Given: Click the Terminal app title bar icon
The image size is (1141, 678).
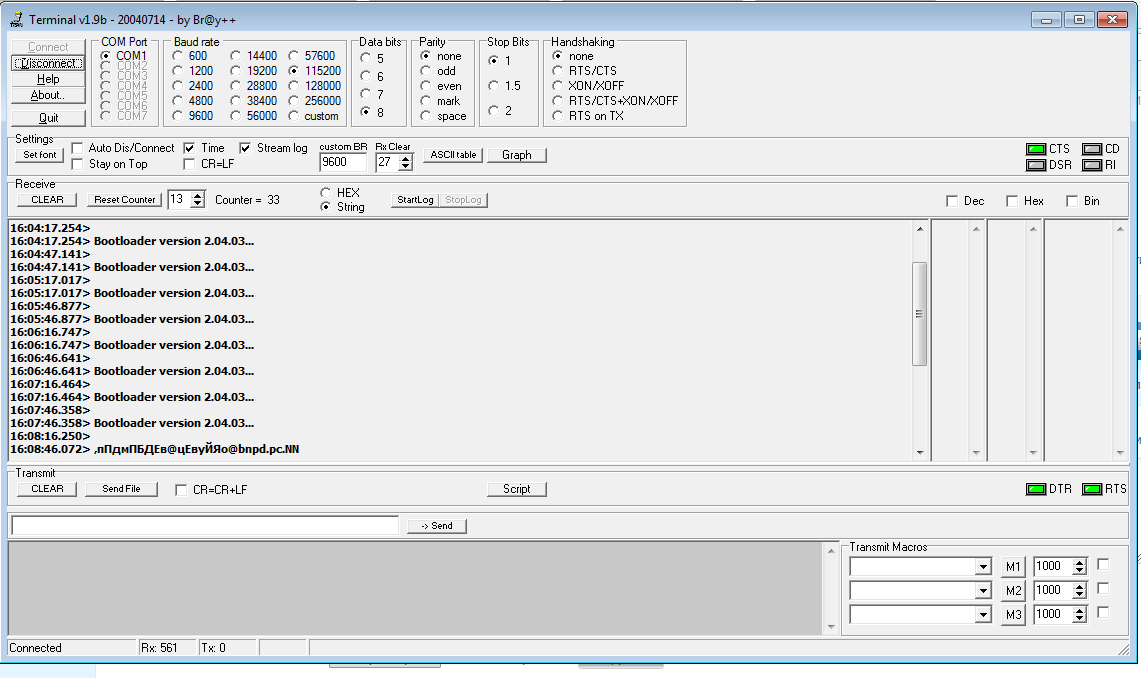Looking at the screenshot, I should [15, 19].
